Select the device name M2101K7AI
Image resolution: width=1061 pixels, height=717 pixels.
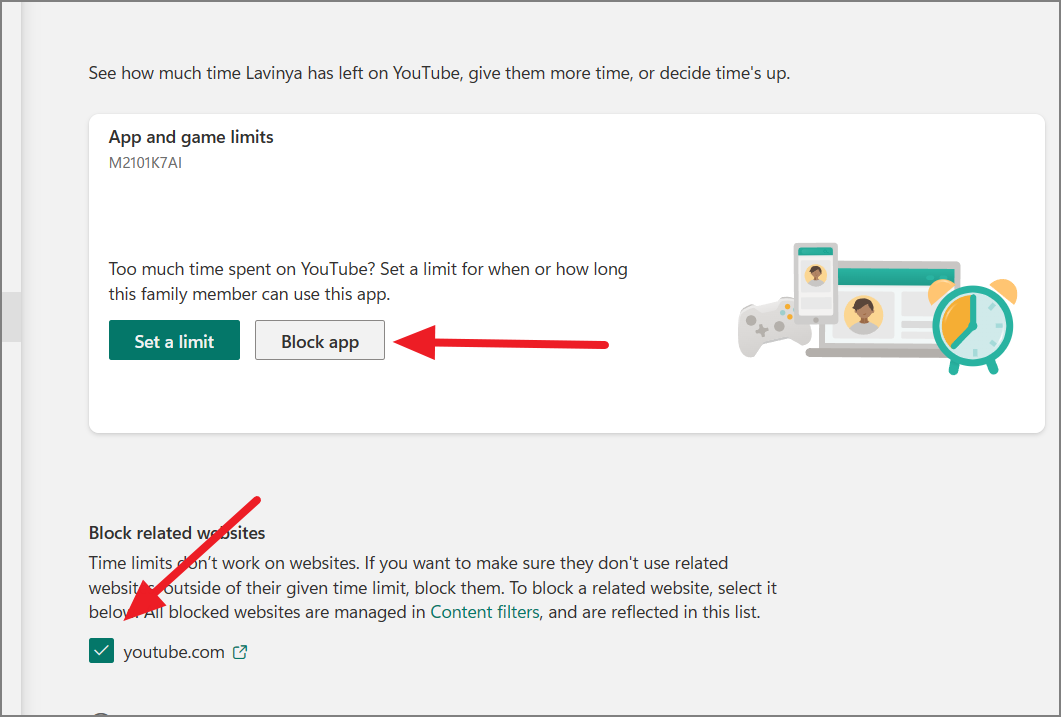point(145,163)
